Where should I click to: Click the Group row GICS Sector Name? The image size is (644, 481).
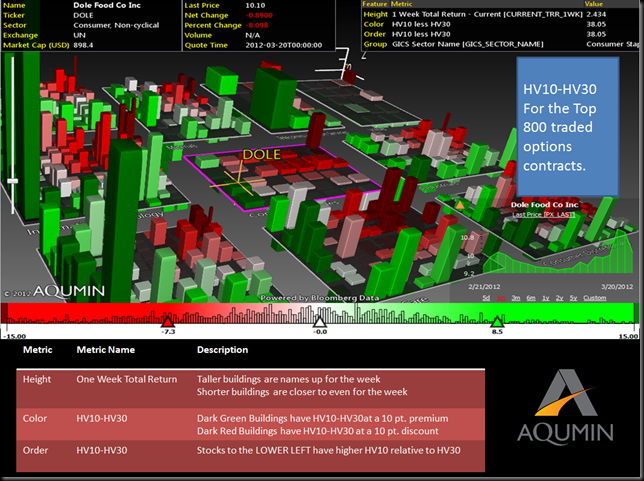click(x=467, y=44)
